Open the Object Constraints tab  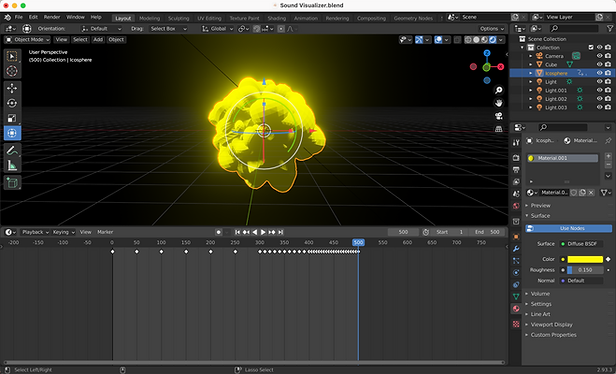516,285
